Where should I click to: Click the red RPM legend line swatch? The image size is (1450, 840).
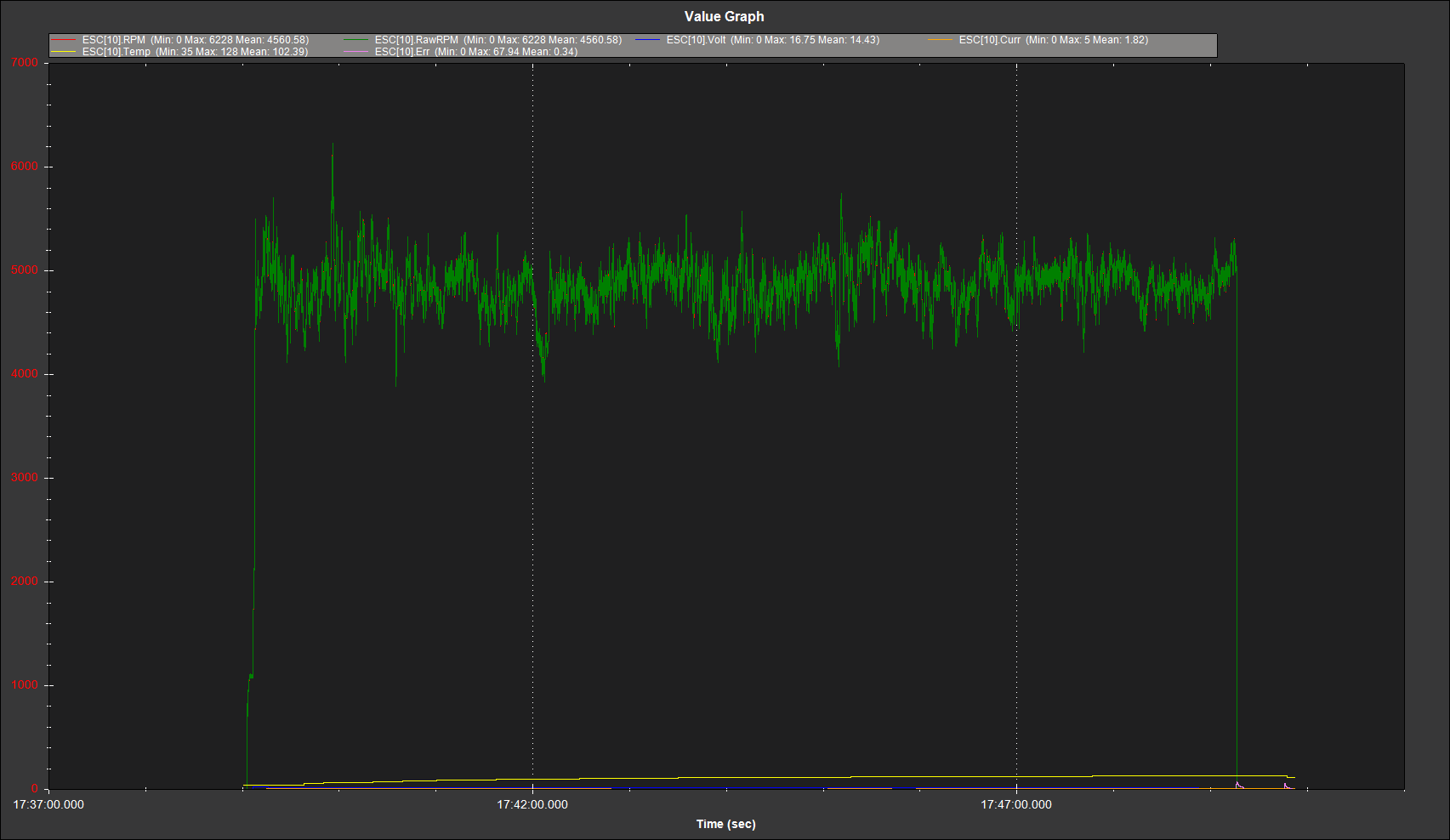(65, 40)
